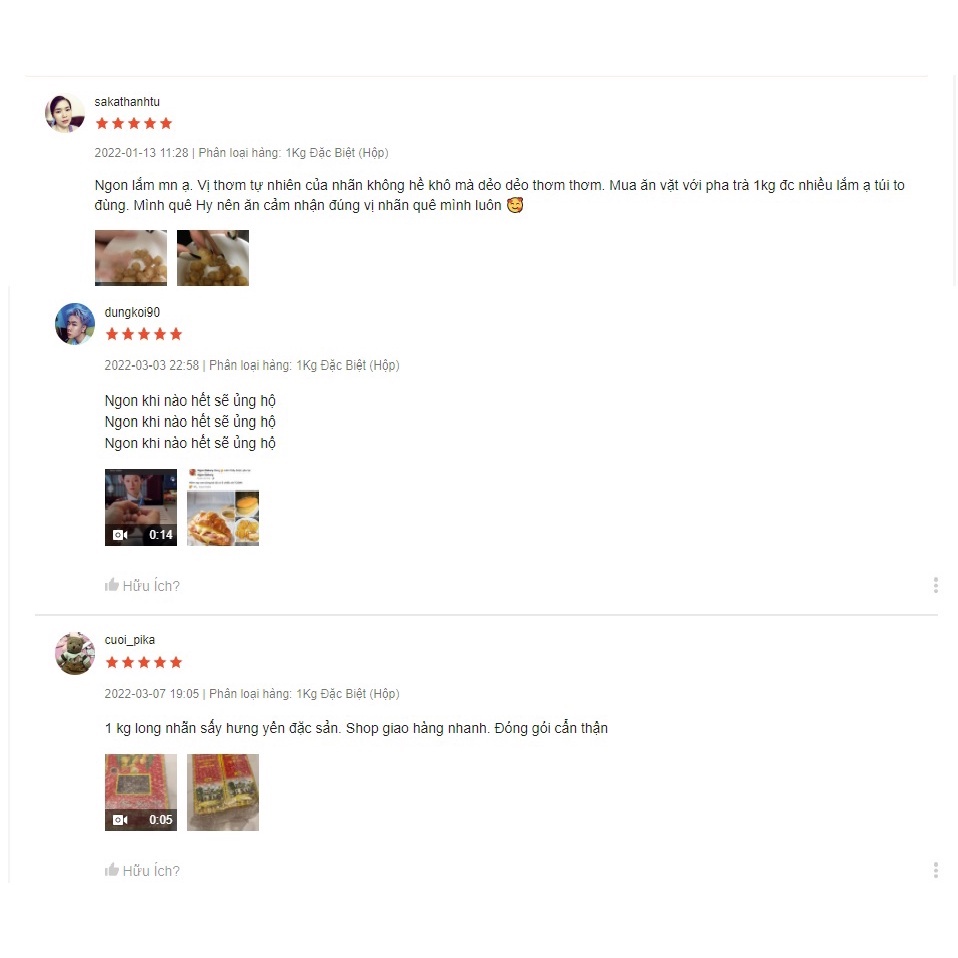Click username sakathanhtu
Viewport: 958px width, 958px height.
pos(127,101)
